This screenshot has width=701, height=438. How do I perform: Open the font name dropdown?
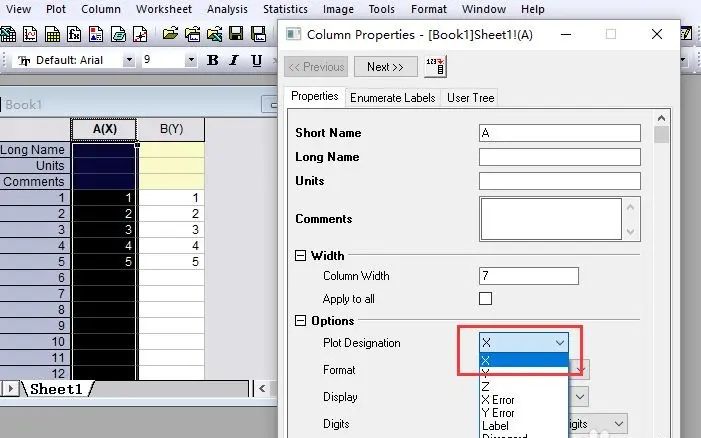[129, 59]
